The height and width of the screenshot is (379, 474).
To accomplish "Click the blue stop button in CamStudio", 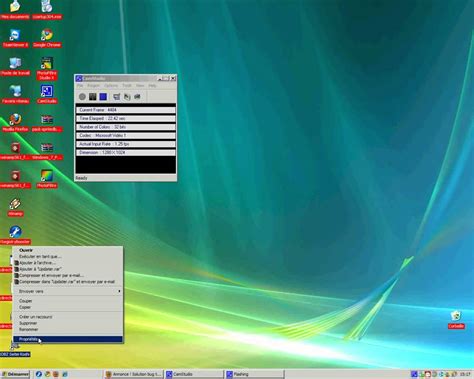I will 103,97.
